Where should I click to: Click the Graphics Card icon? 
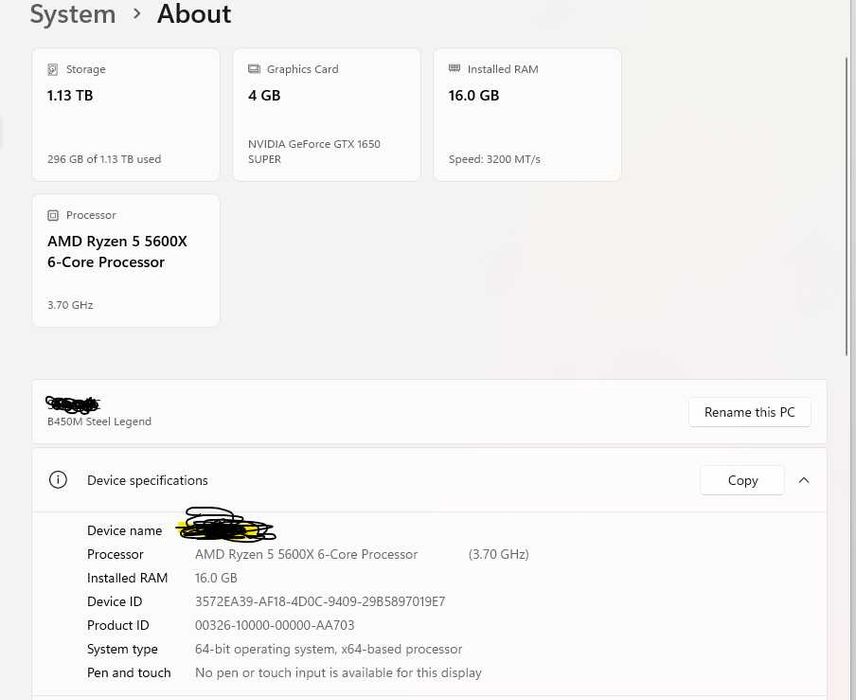point(254,69)
